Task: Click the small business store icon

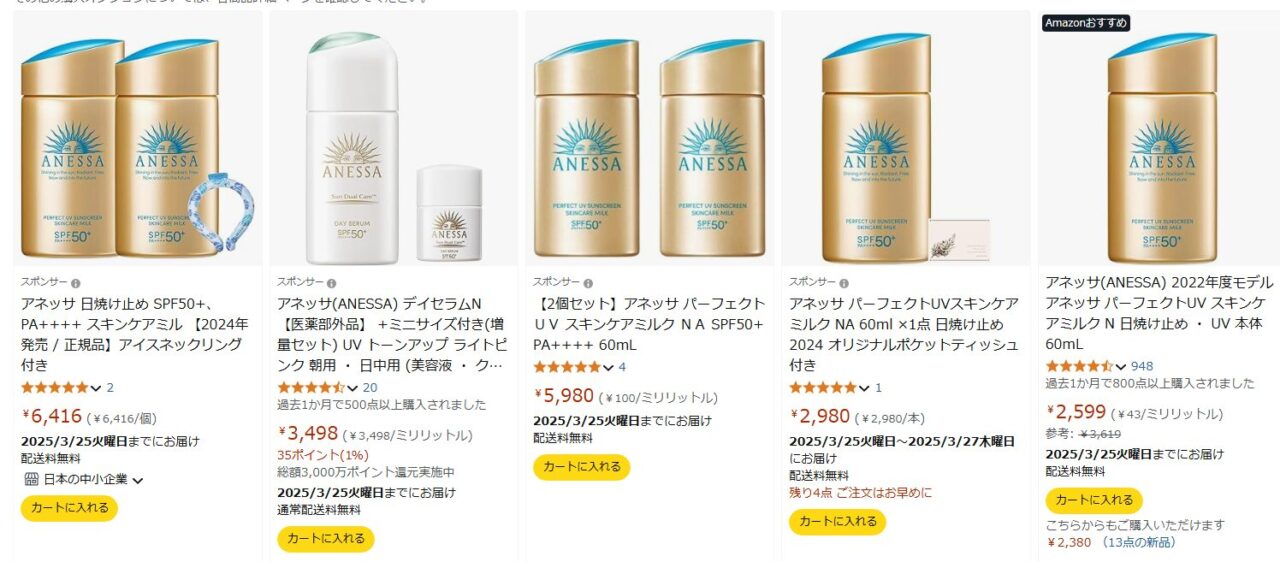Action: [30, 479]
